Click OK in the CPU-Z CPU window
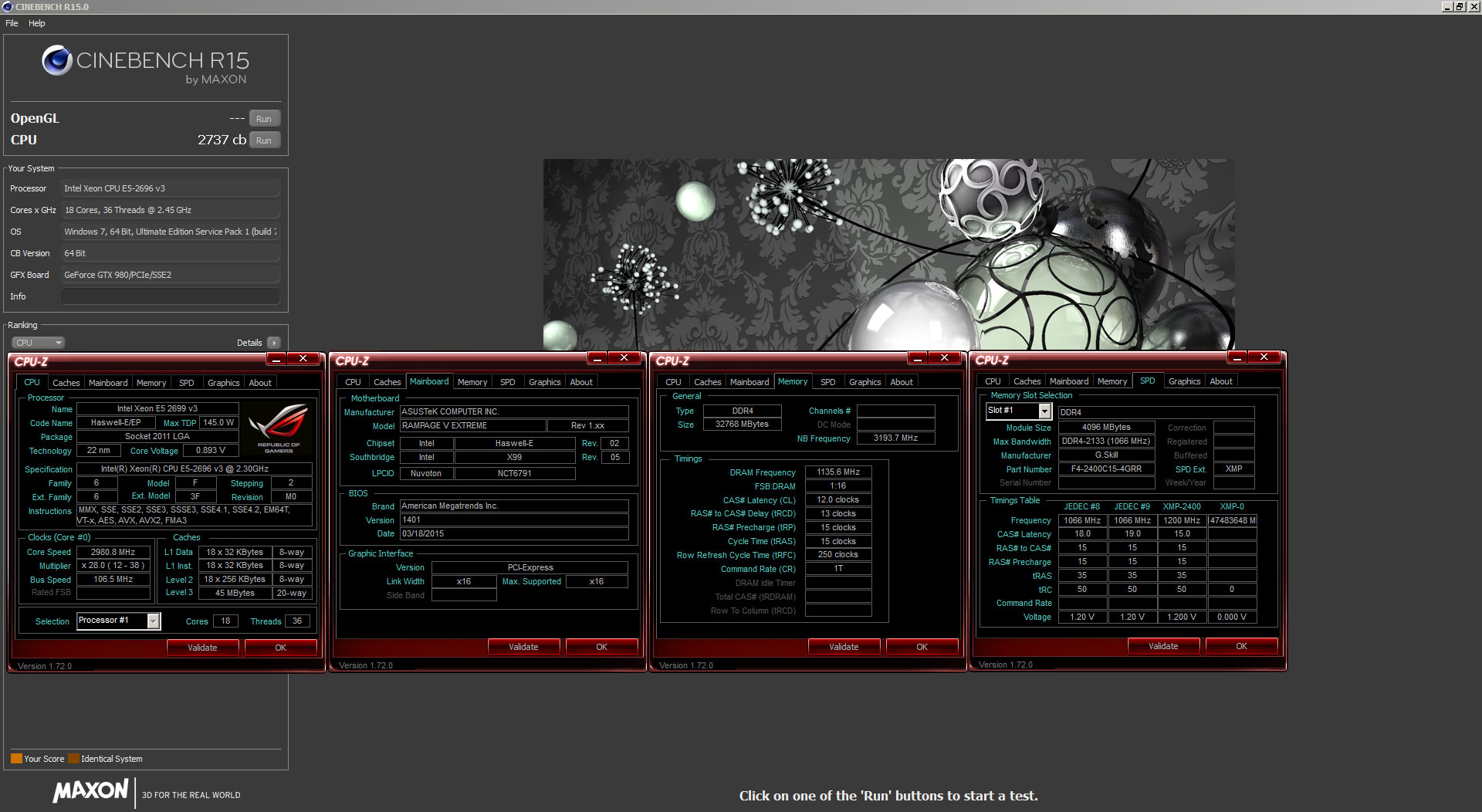The height and width of the screenshot is (812, 1482). pos(281,648)
